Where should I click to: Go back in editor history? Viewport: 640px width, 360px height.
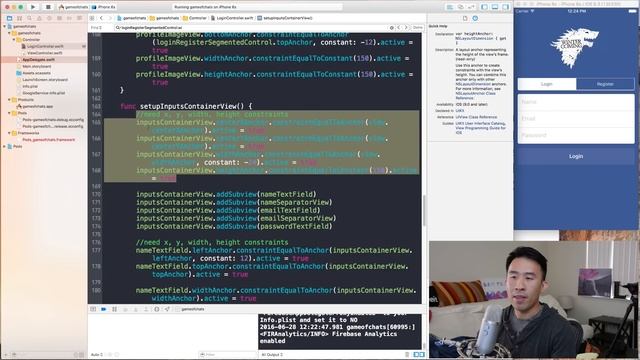coord(102,18)
